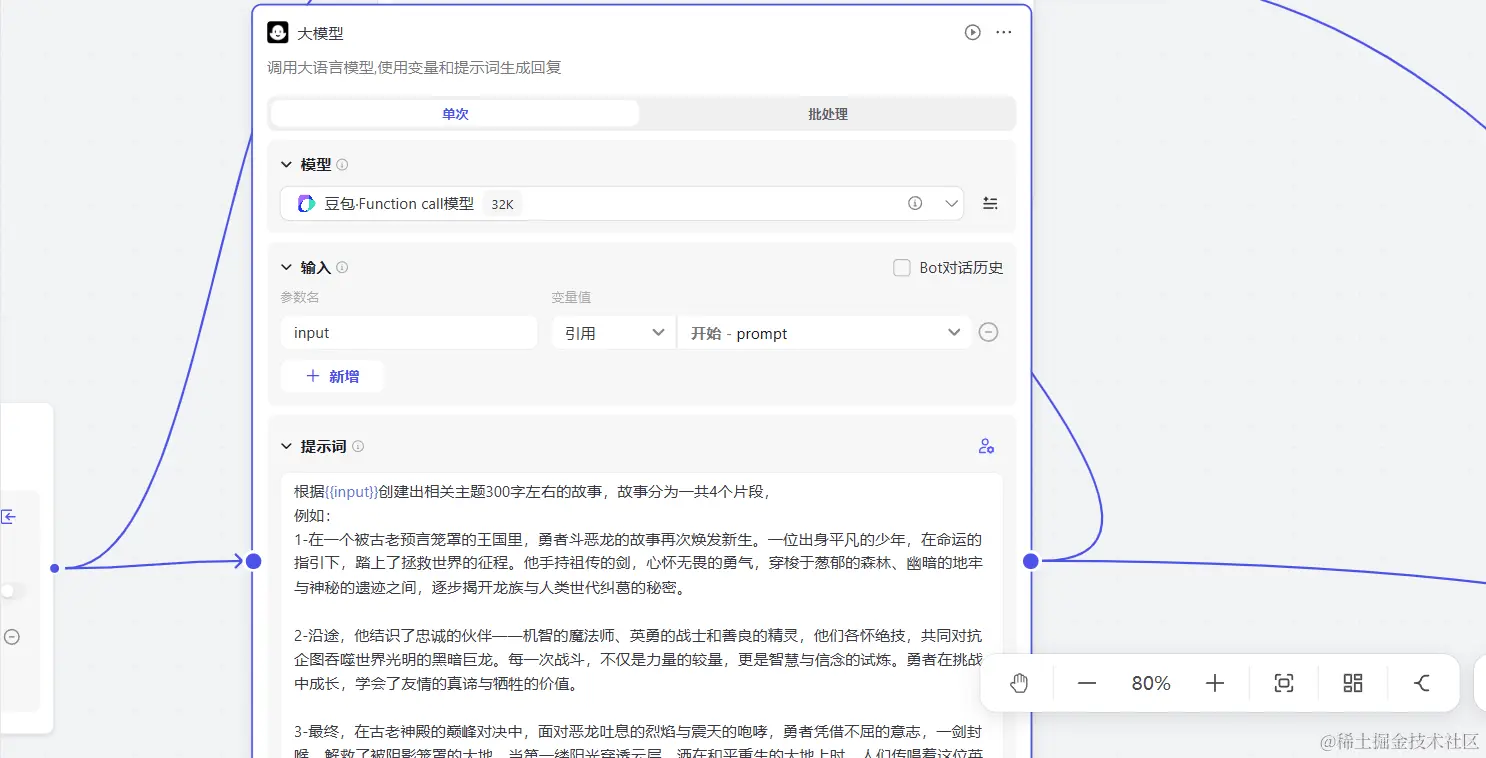Viewport: 1486px width, 758px height.
Task: Click the output port on 大模型 node's right edge
Action: point(1031,561)
